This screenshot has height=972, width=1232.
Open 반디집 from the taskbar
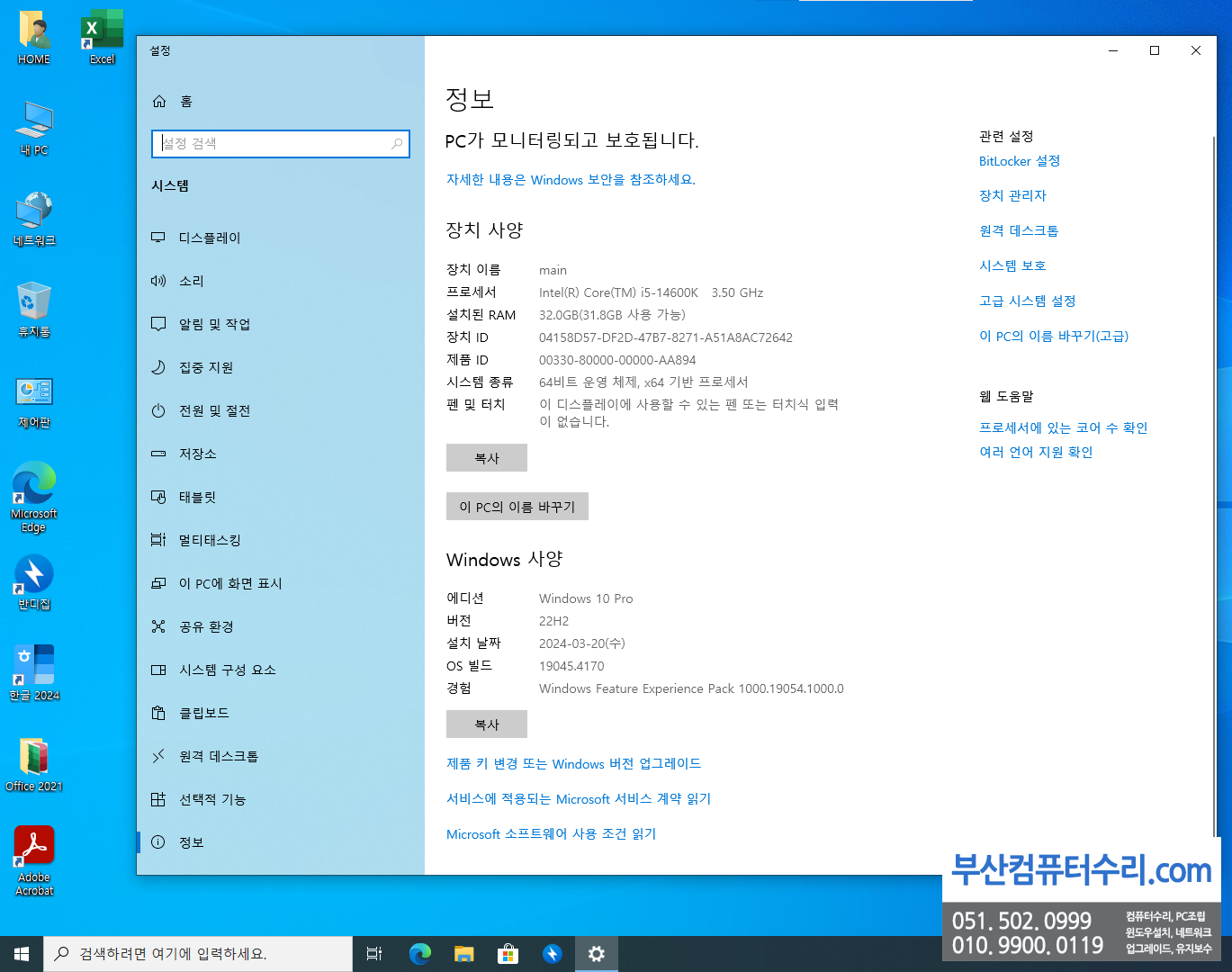click(x=553, y=954)
